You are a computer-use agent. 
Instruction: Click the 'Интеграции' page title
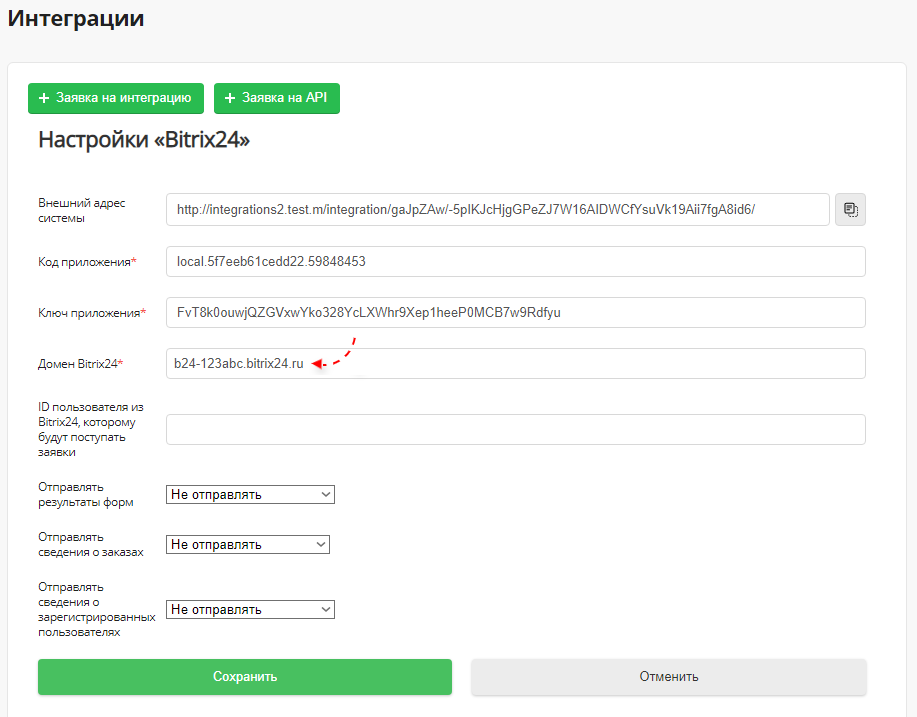pyautogui.click(x=76, y=19)
